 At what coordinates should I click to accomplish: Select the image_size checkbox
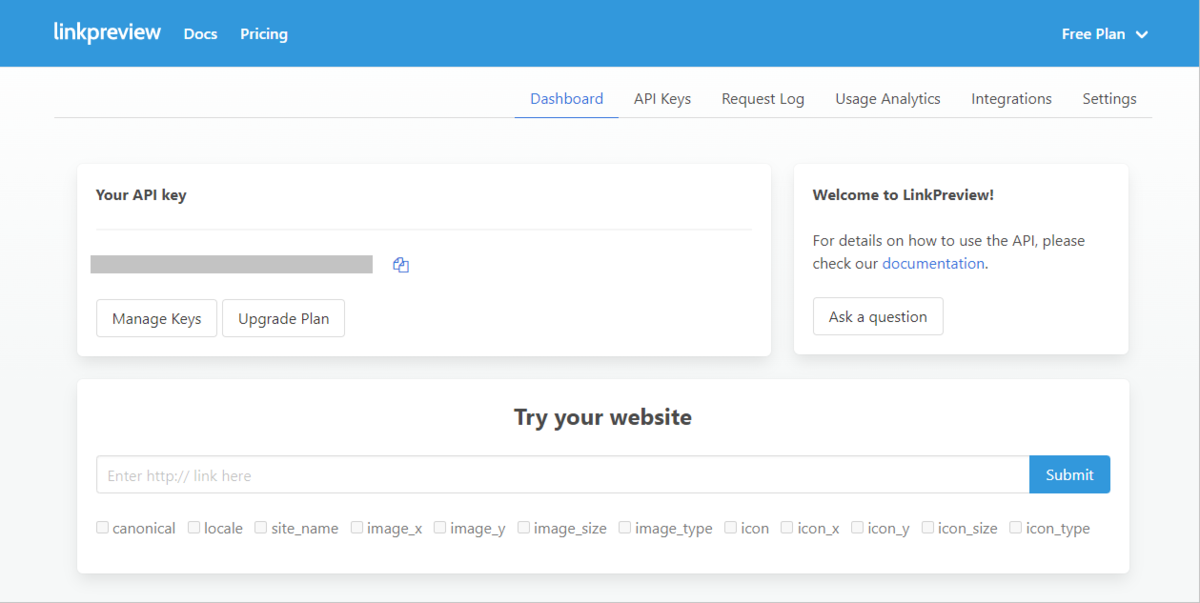point(524,527)
